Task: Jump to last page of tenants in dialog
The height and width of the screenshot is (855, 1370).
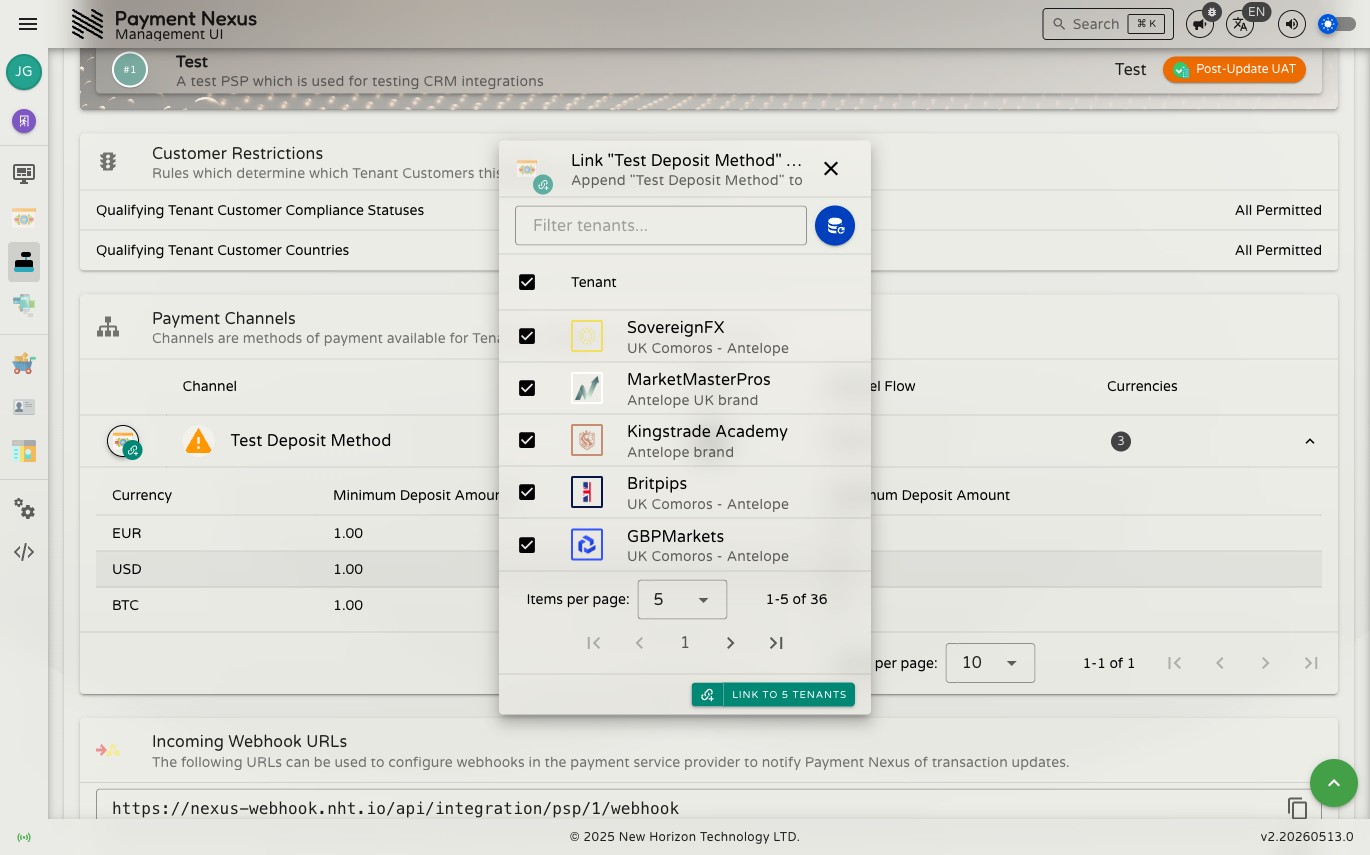Action: pyautogui.click(x=776, y=643)
